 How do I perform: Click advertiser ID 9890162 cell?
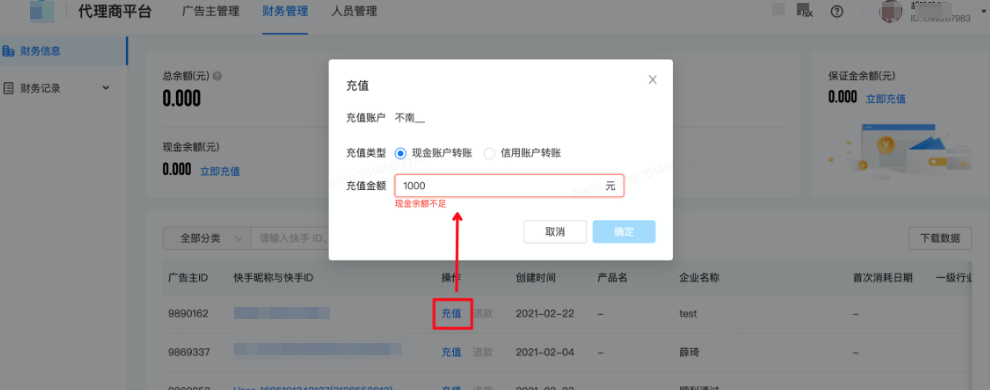coord(188,314)
